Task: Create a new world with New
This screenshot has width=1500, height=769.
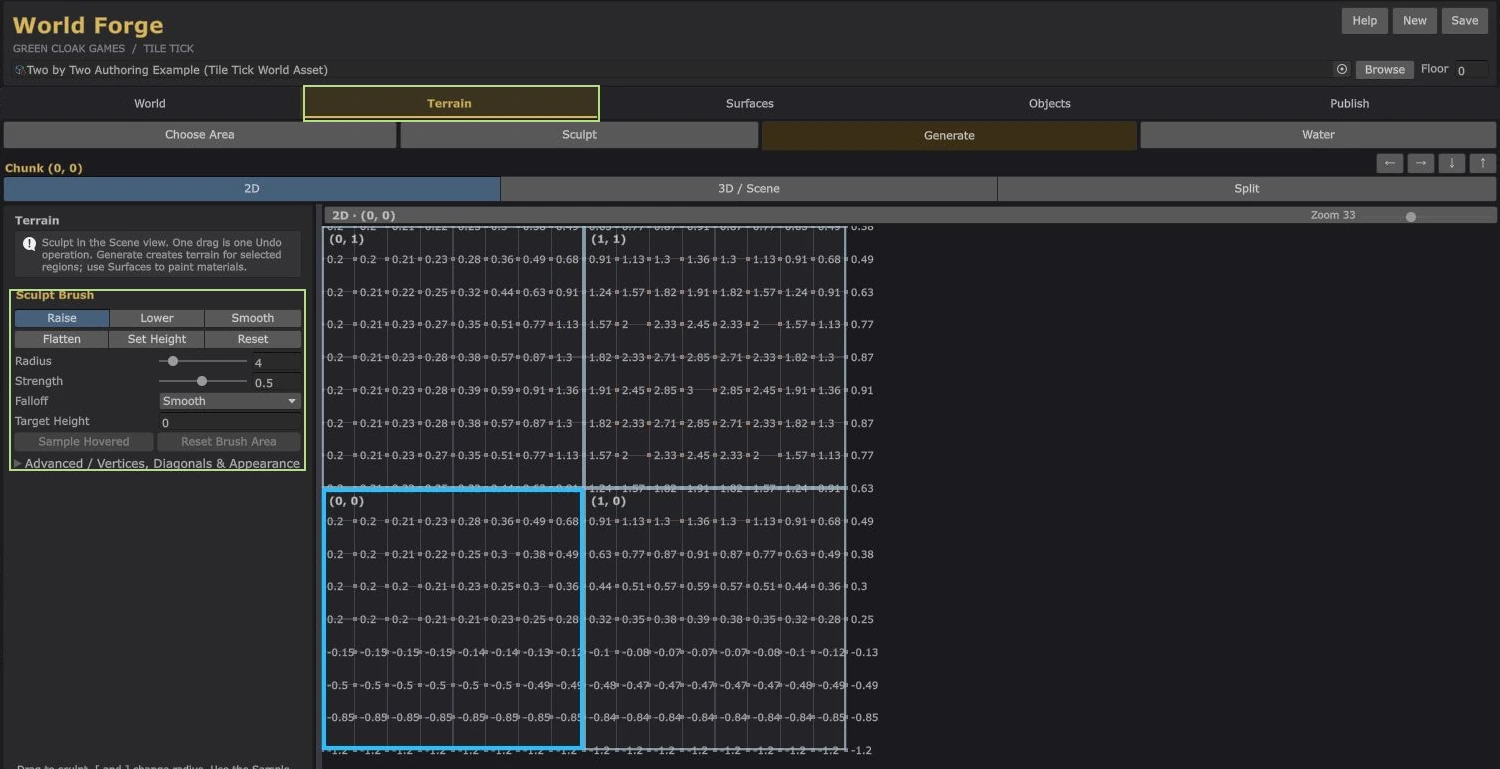Action: click(1415, 21)
